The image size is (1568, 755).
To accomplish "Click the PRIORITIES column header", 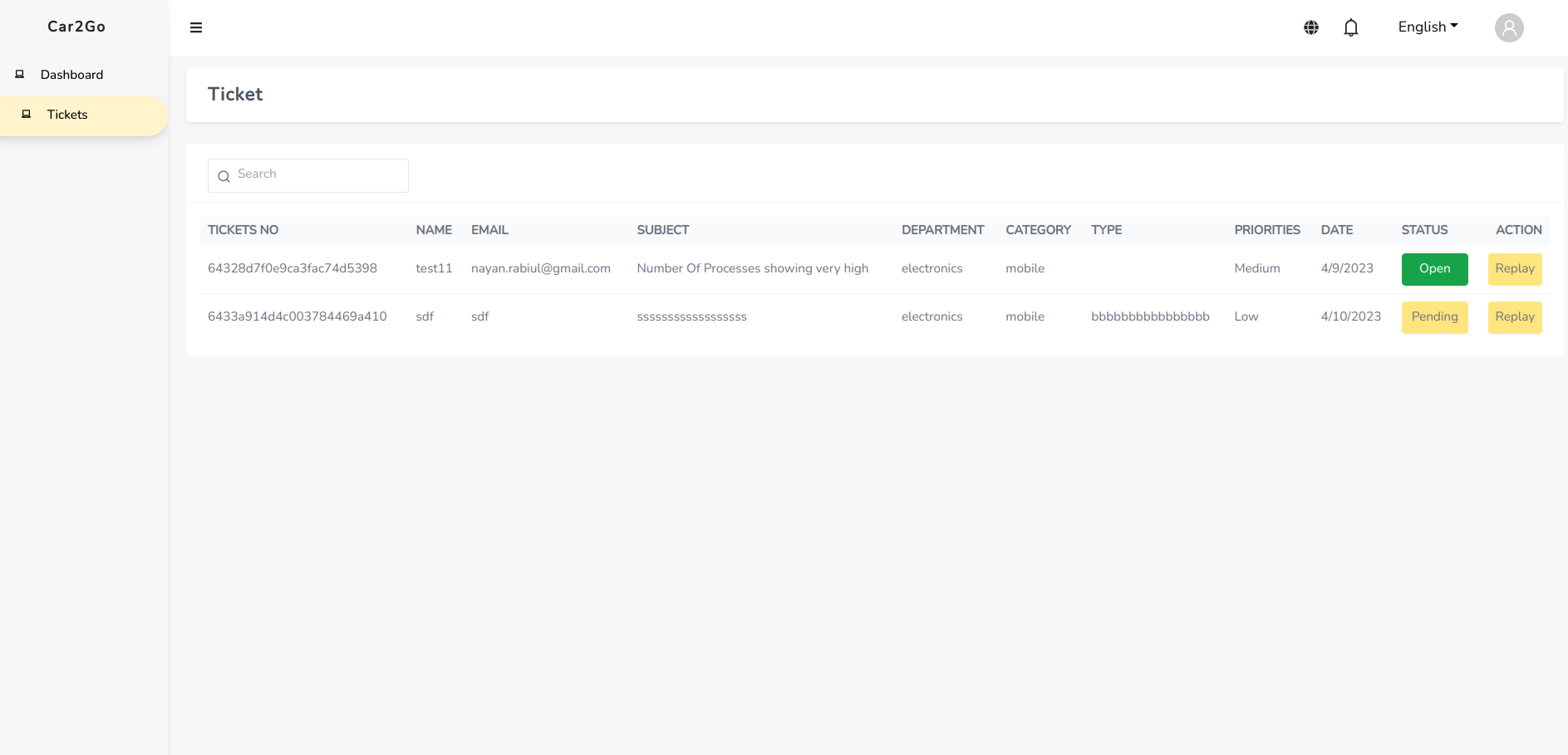I will coord(1266,230).
